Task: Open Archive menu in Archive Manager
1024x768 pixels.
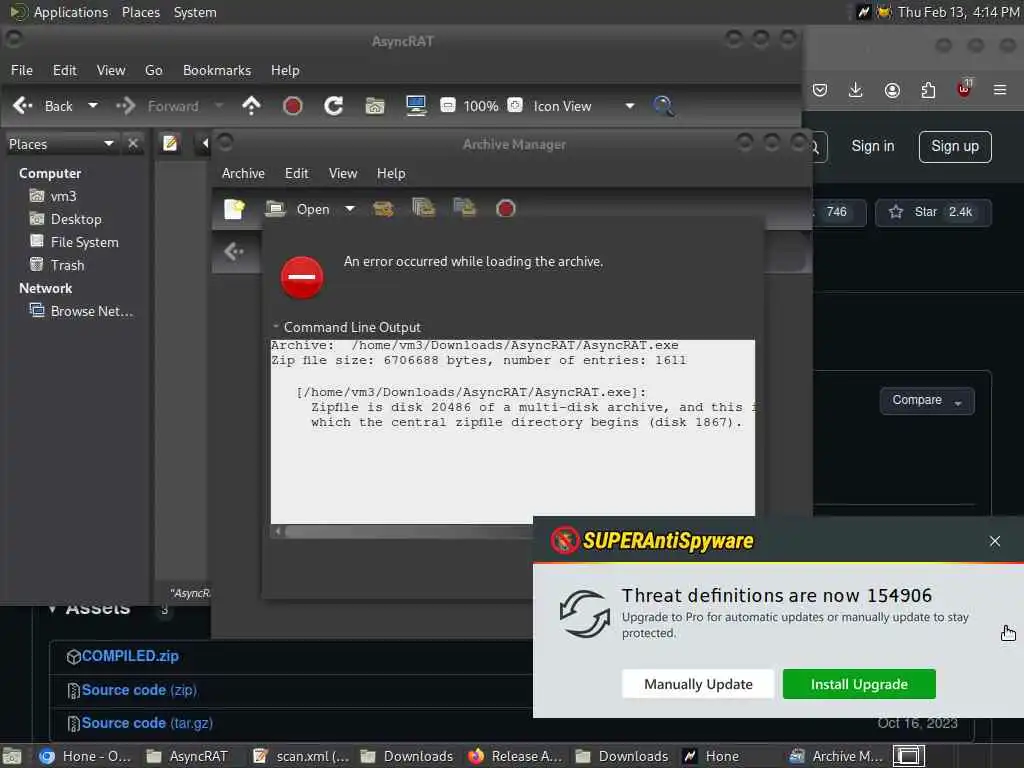Action: (x=243, y=173)
